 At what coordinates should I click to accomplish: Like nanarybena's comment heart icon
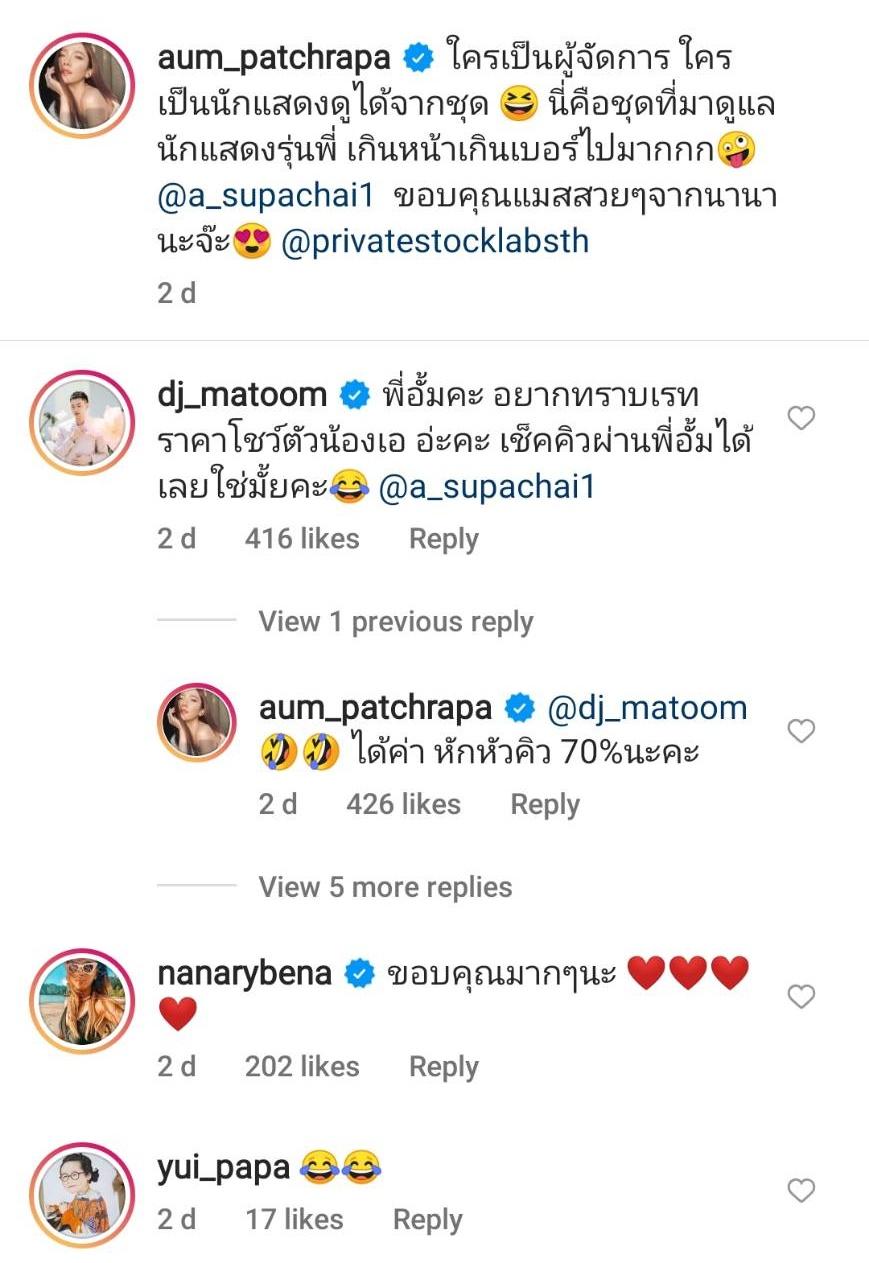[x=801, y=996]
